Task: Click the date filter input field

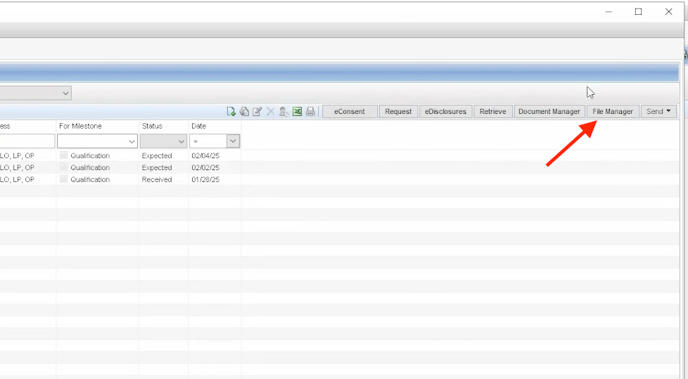Action: (x=208, y=141)
